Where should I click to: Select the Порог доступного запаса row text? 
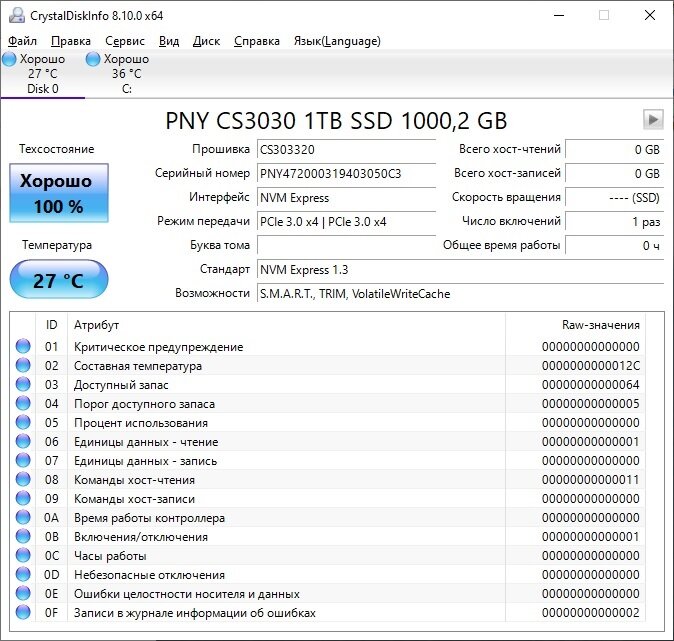144,404
